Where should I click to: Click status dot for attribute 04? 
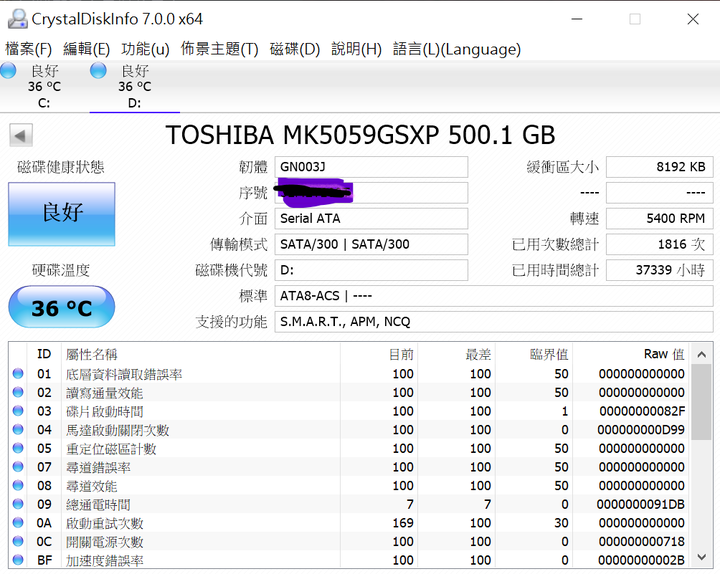point(18,429)
